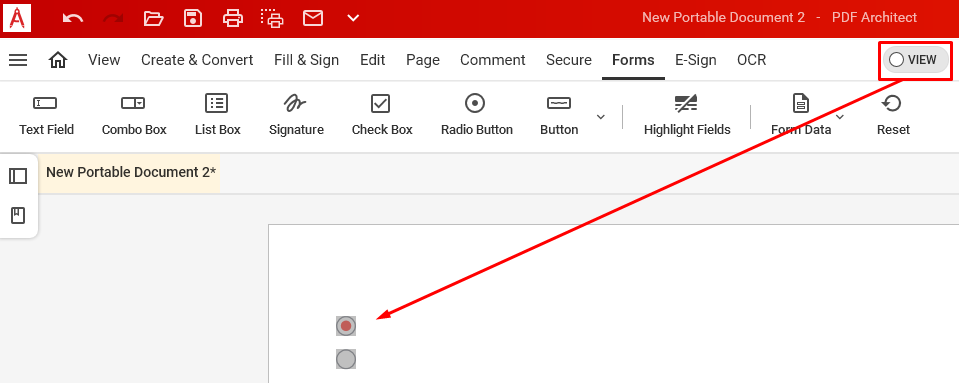Viewport: 959px width, 383px height.
Task: Expand the Form Data dropdown arrow
Action: pyautogui.click(x=840, y=117)
